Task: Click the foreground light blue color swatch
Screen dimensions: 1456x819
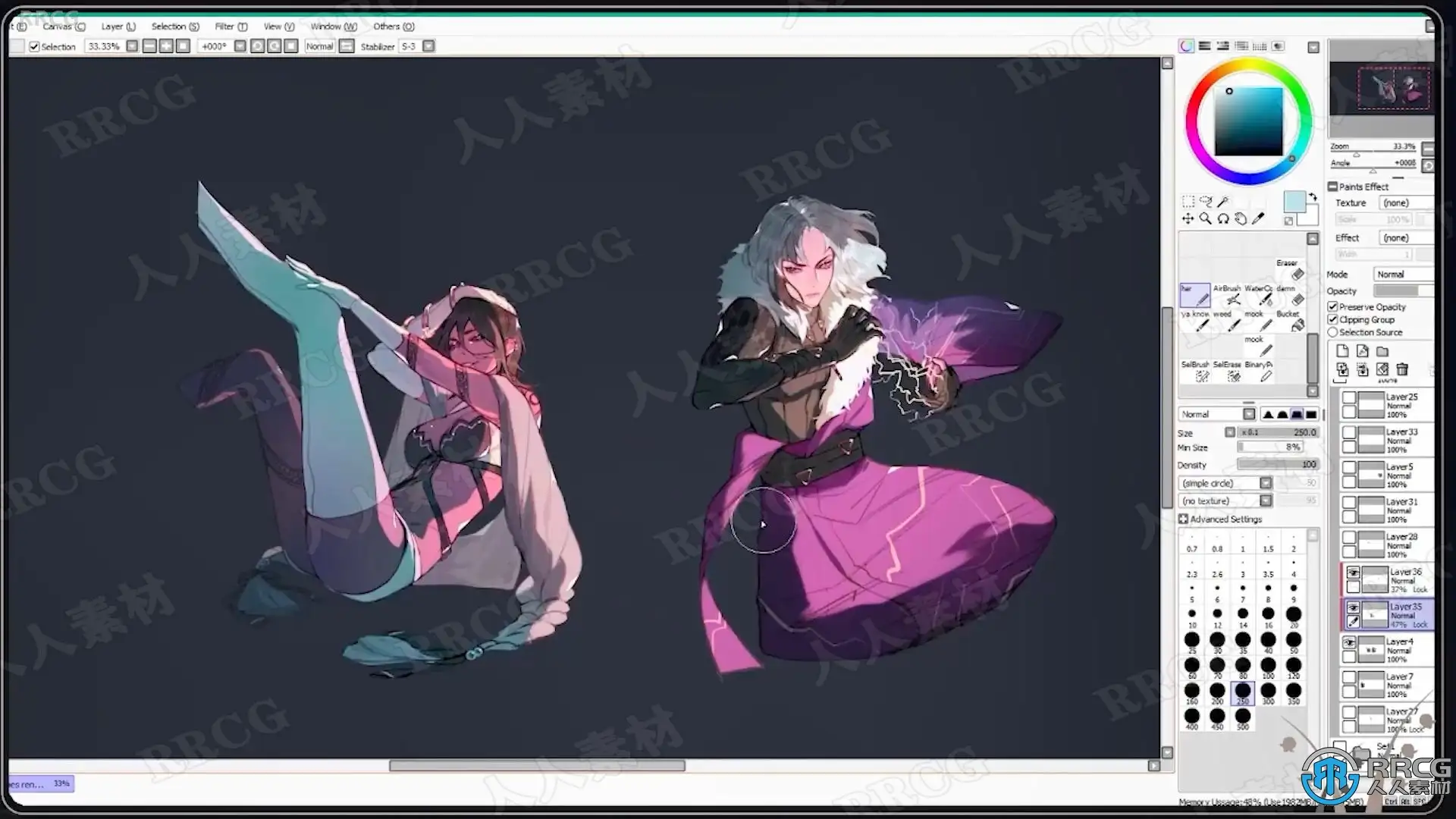Action: tap(1294, 202)
